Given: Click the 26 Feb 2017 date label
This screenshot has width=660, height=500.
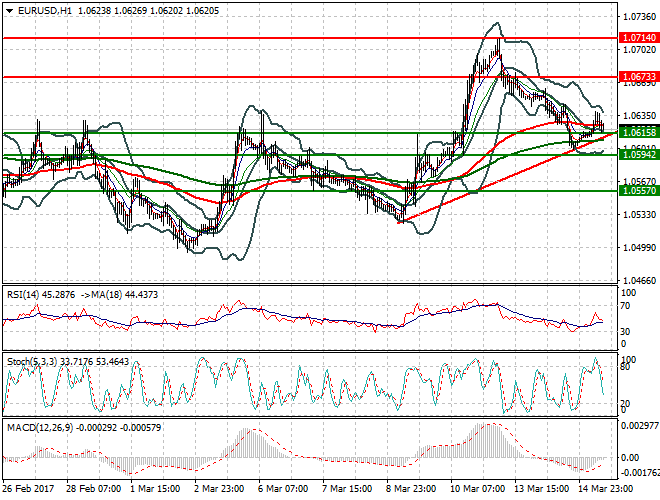Looking at the screenshot, I should pos(29,491).
